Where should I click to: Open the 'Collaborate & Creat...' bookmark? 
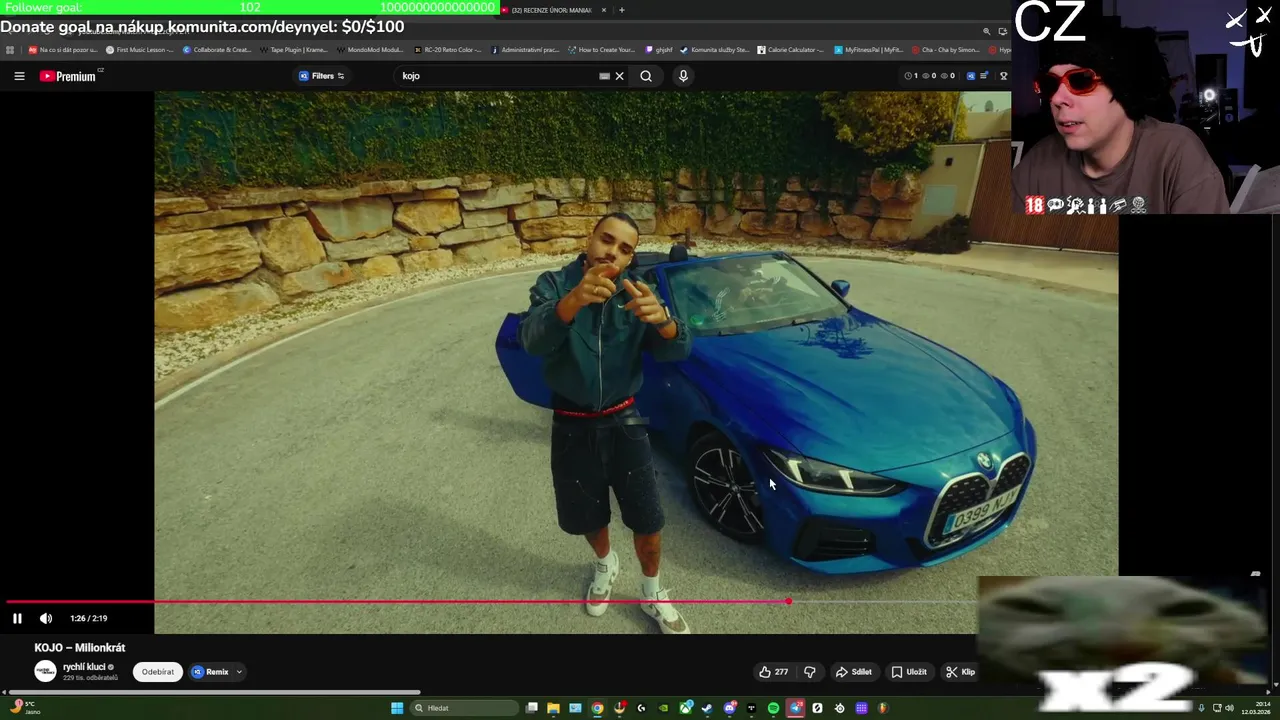(x=217, y=49)
